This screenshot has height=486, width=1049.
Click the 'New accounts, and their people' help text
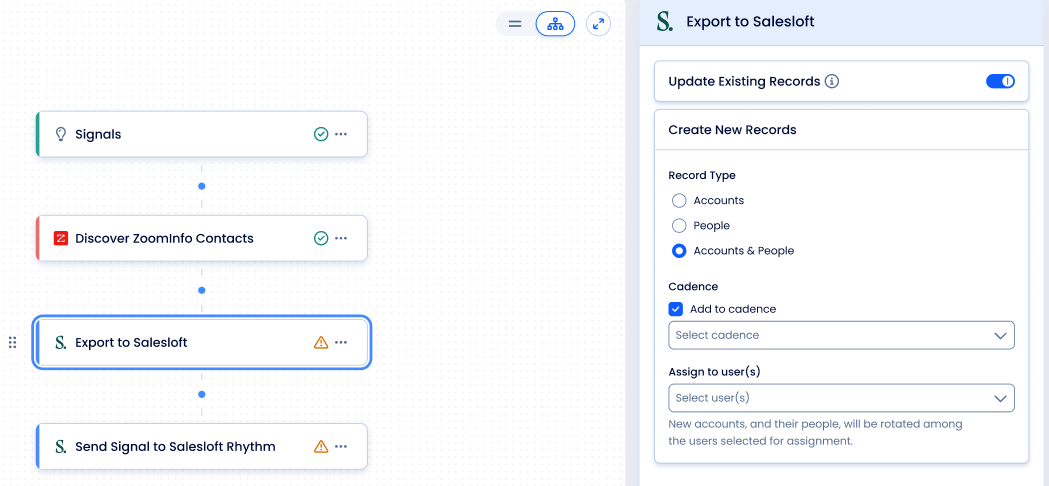click(816, 433)
